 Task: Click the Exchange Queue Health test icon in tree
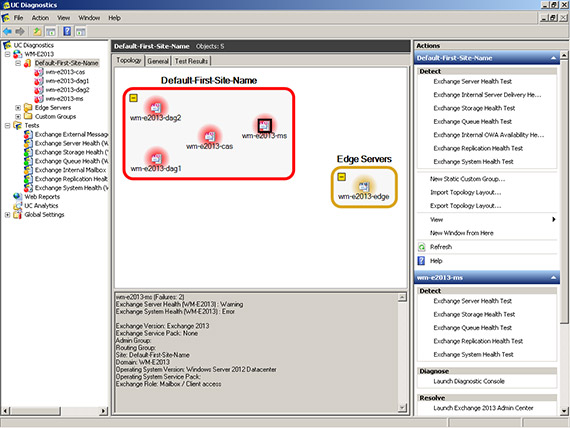pos(28,161)
